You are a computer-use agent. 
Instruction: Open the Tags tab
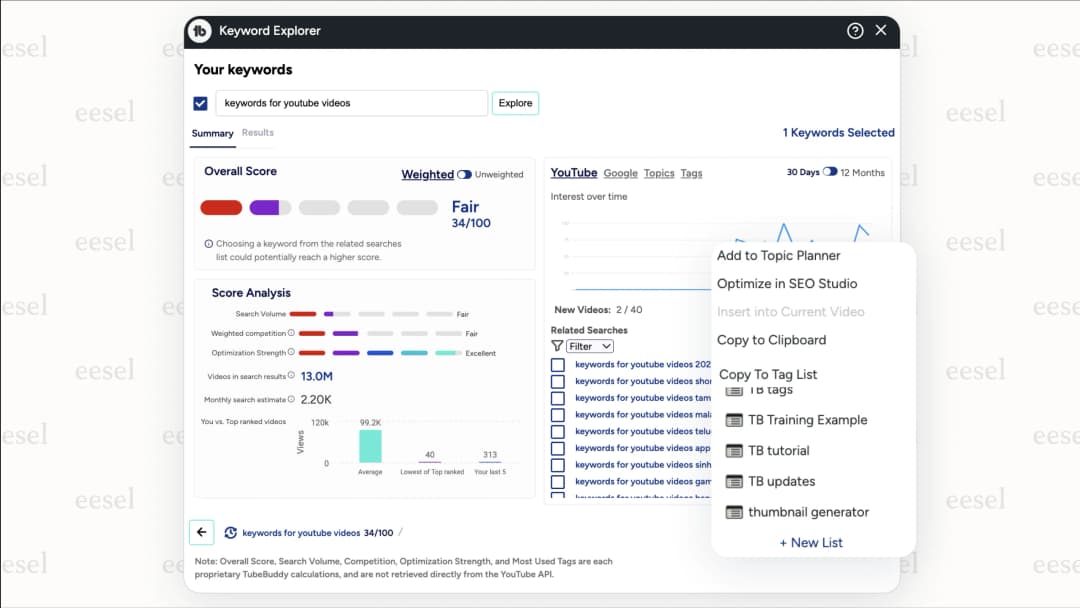pos(692,174)
